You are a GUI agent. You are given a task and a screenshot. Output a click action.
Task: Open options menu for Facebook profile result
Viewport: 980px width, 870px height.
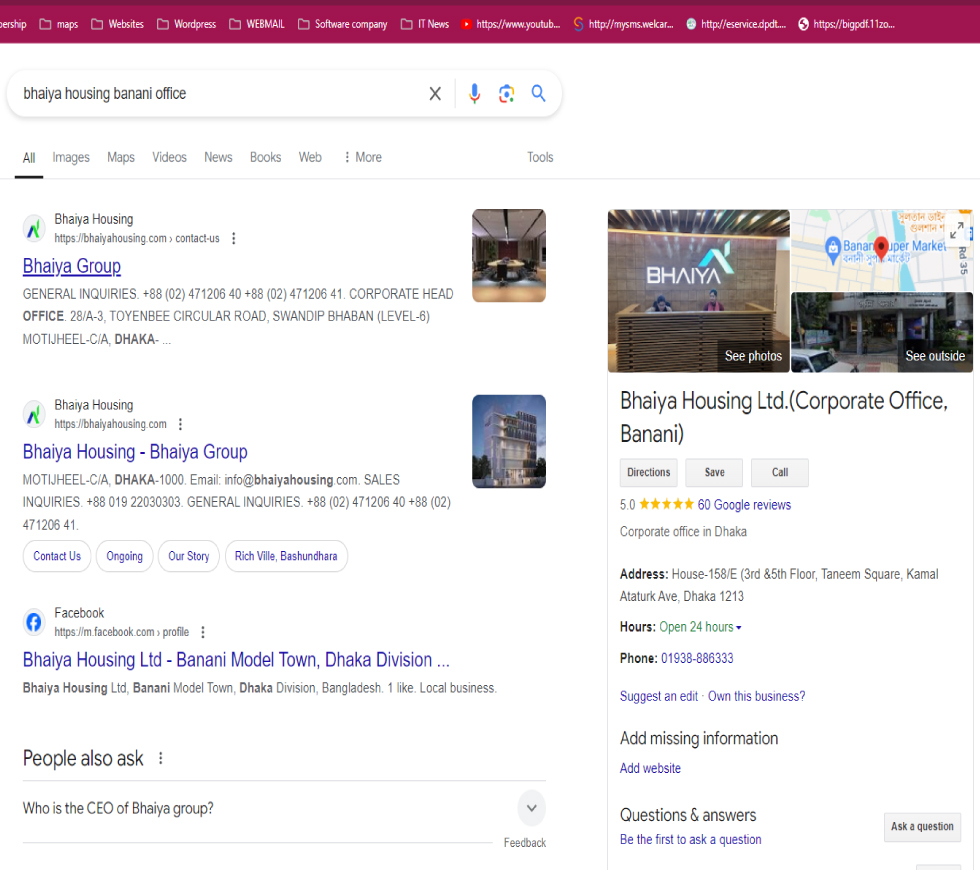point(202,632)
